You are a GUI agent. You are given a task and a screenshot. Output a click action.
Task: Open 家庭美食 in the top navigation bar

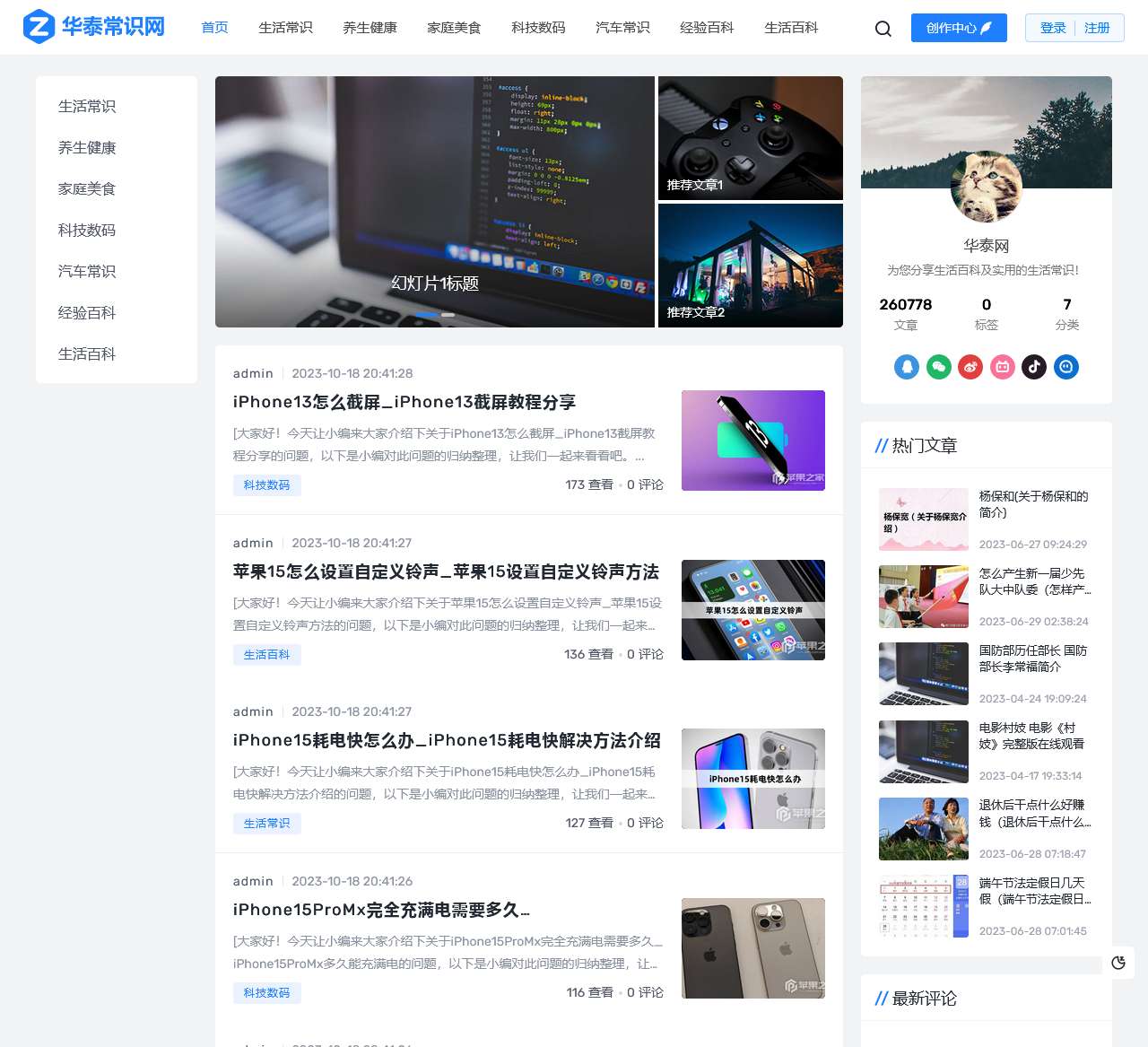(x=454, y=28)
